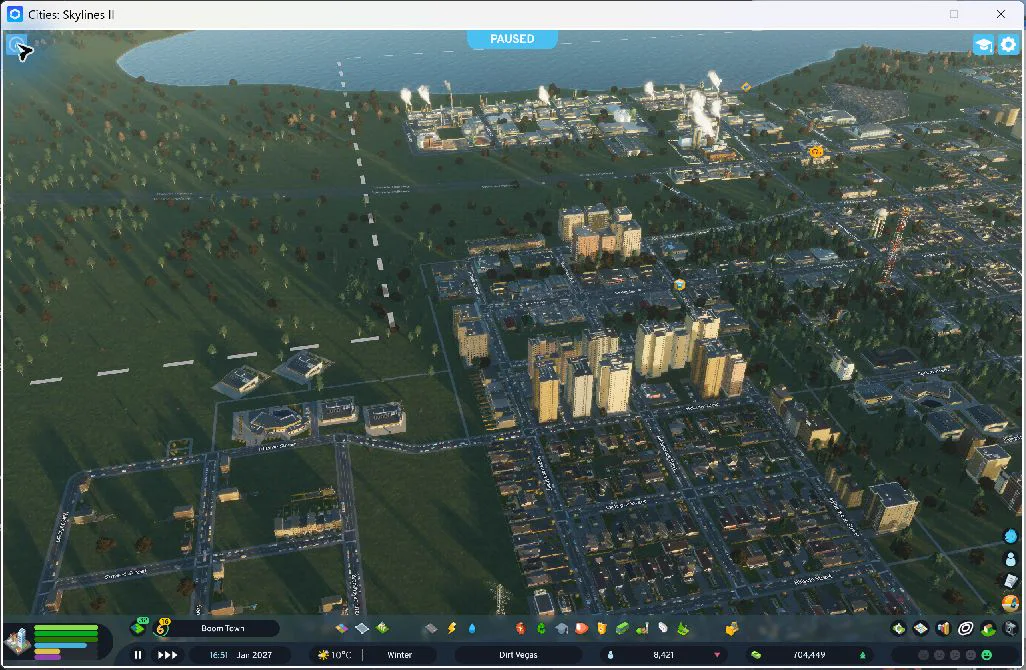Click the PAUSED status banner
The height and width of the screenshot is (670, 1026).
click(512, 39)
